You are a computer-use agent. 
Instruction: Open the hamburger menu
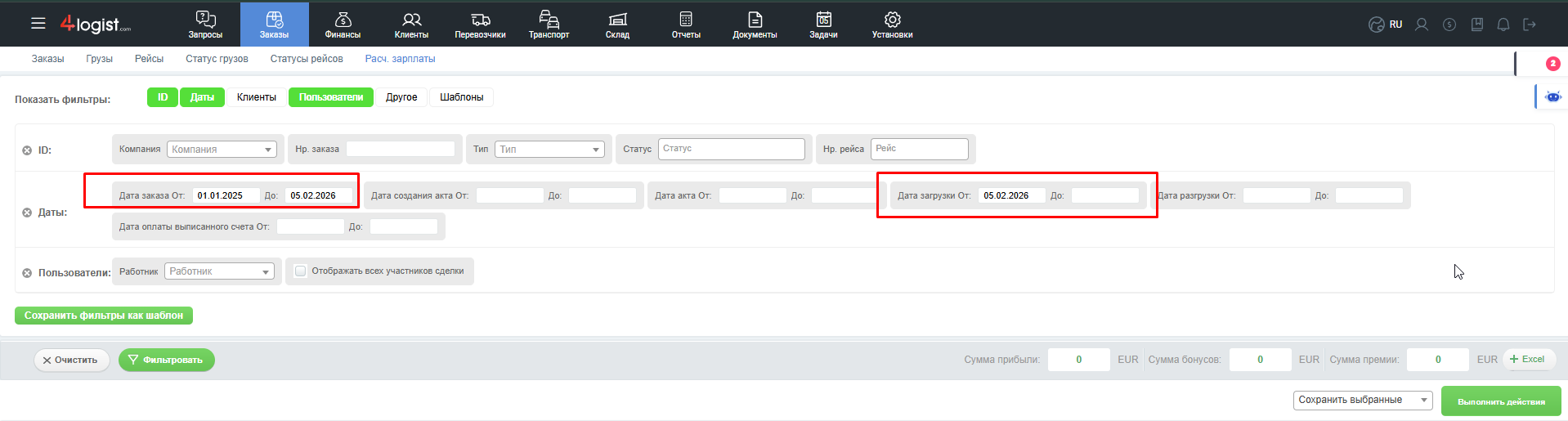[x=38, y=24]
